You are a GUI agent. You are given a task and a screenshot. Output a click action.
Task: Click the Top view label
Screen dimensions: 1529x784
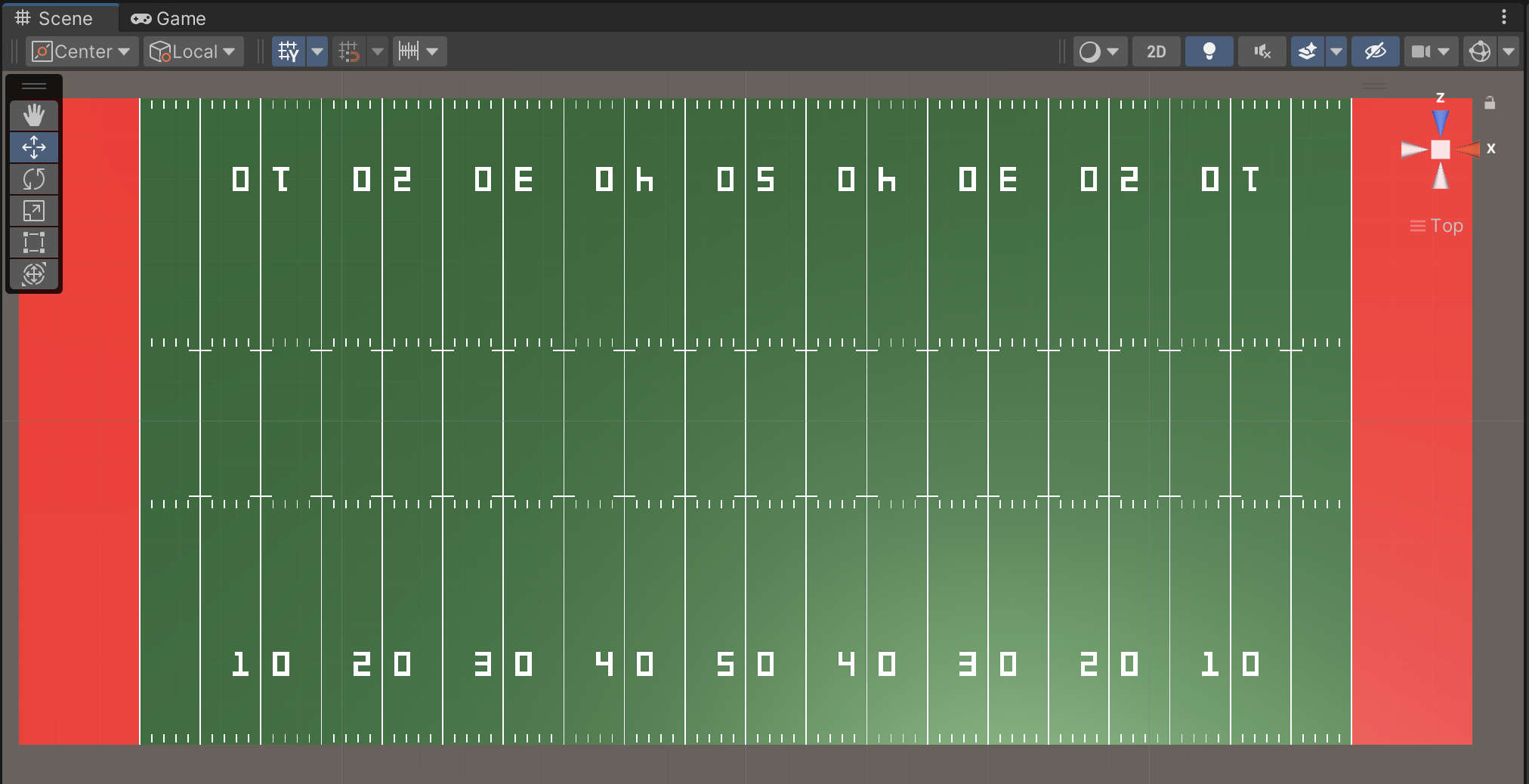pyautogui.click(x=1445, y=226)
